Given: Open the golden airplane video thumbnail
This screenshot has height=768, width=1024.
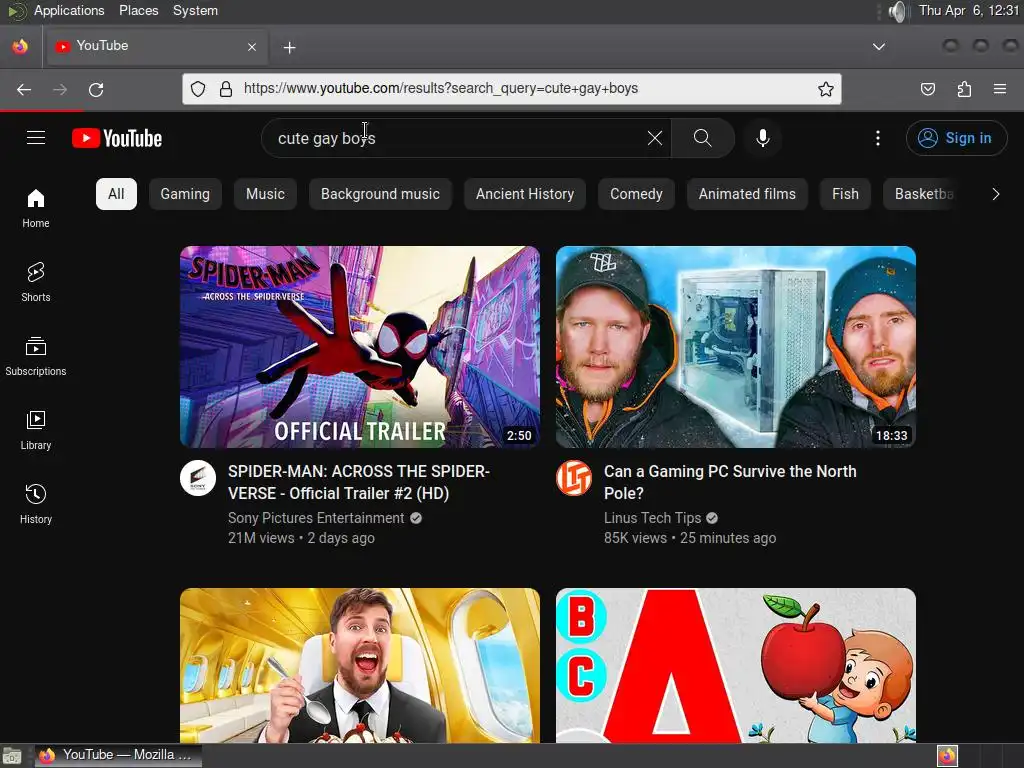Looking at the screenshot, I should point(360,665).
